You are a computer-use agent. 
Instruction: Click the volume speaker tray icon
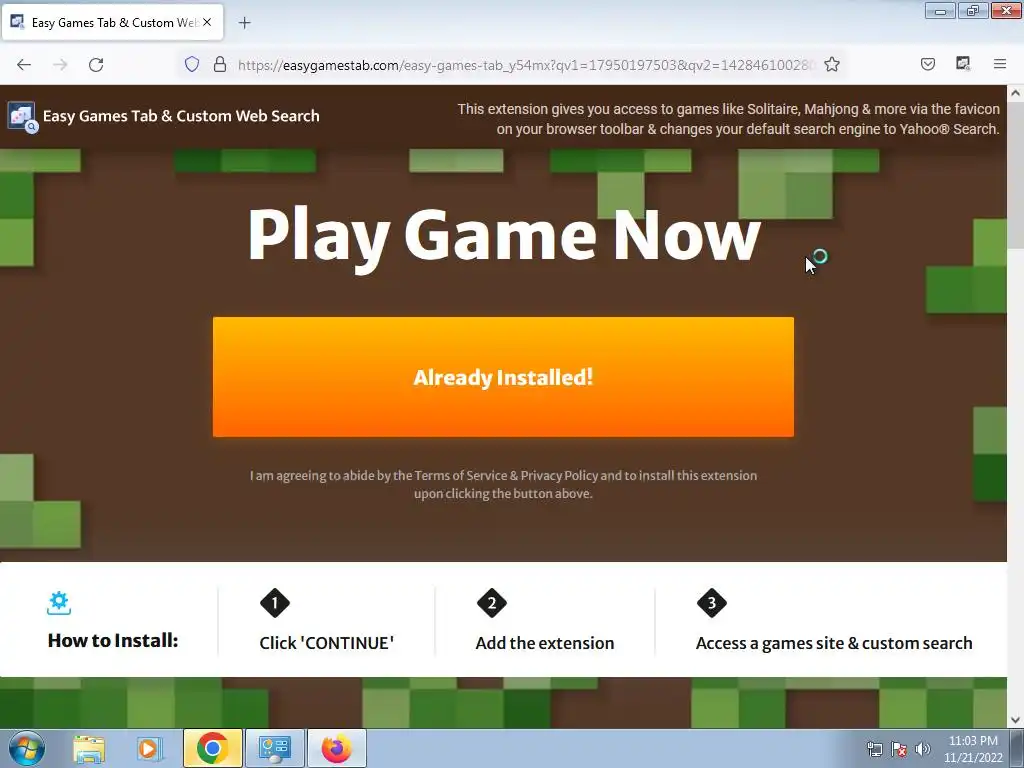[922, 749]
